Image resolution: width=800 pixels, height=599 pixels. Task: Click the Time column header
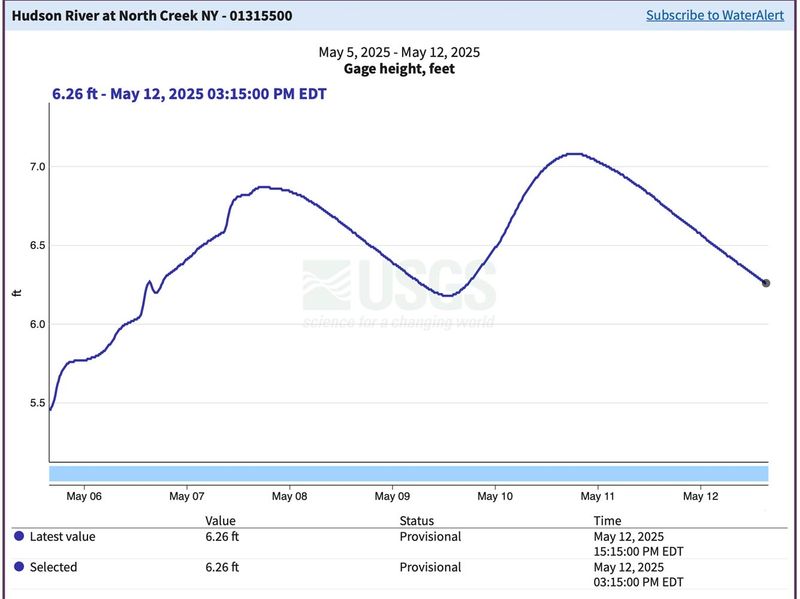pos(607,520)
